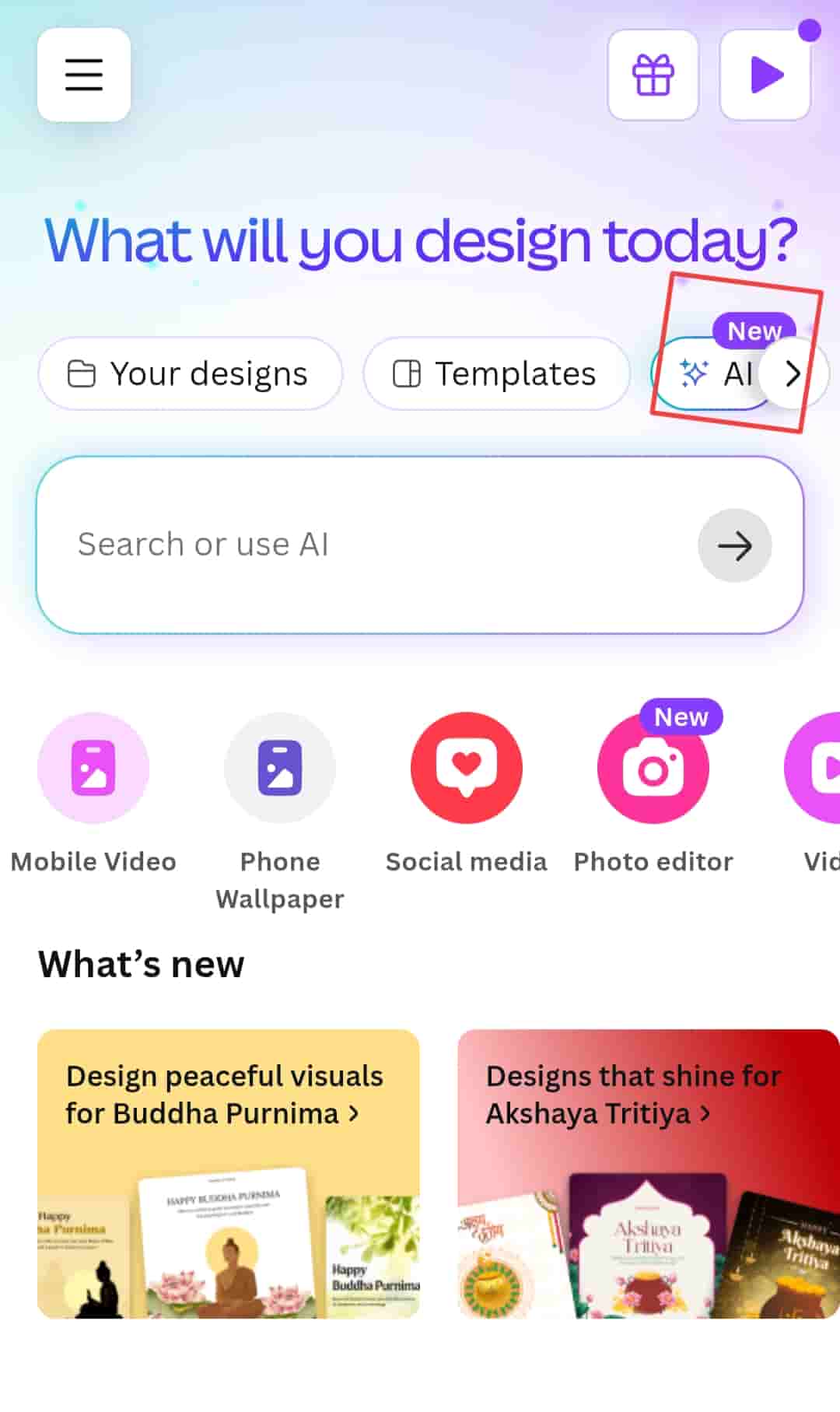This screenshot has width=840, height=1412.
Task: Open the Buddha Purnima chevron link
Action: 354,1114
